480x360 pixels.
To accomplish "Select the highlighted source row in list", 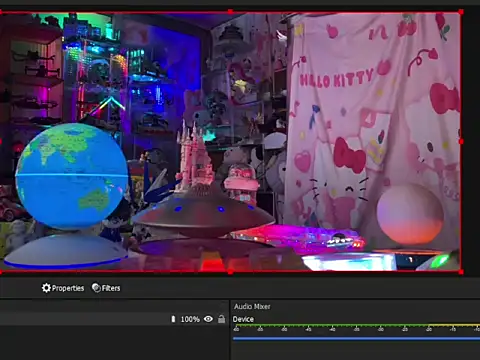I will click(x=113, y=319).
